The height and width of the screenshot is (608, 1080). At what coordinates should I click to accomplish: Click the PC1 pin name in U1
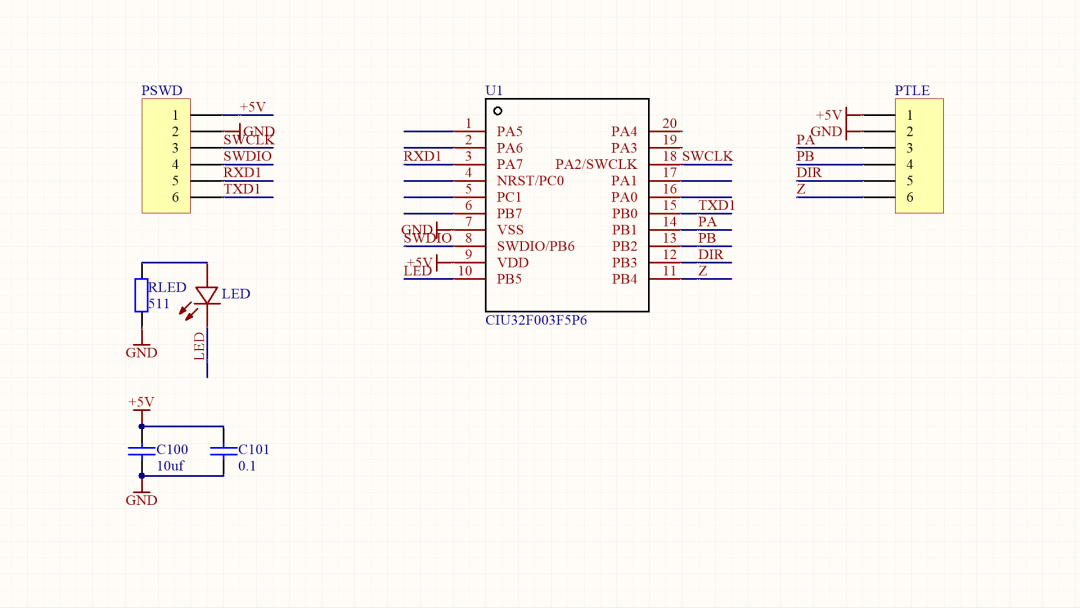[509, 197]
